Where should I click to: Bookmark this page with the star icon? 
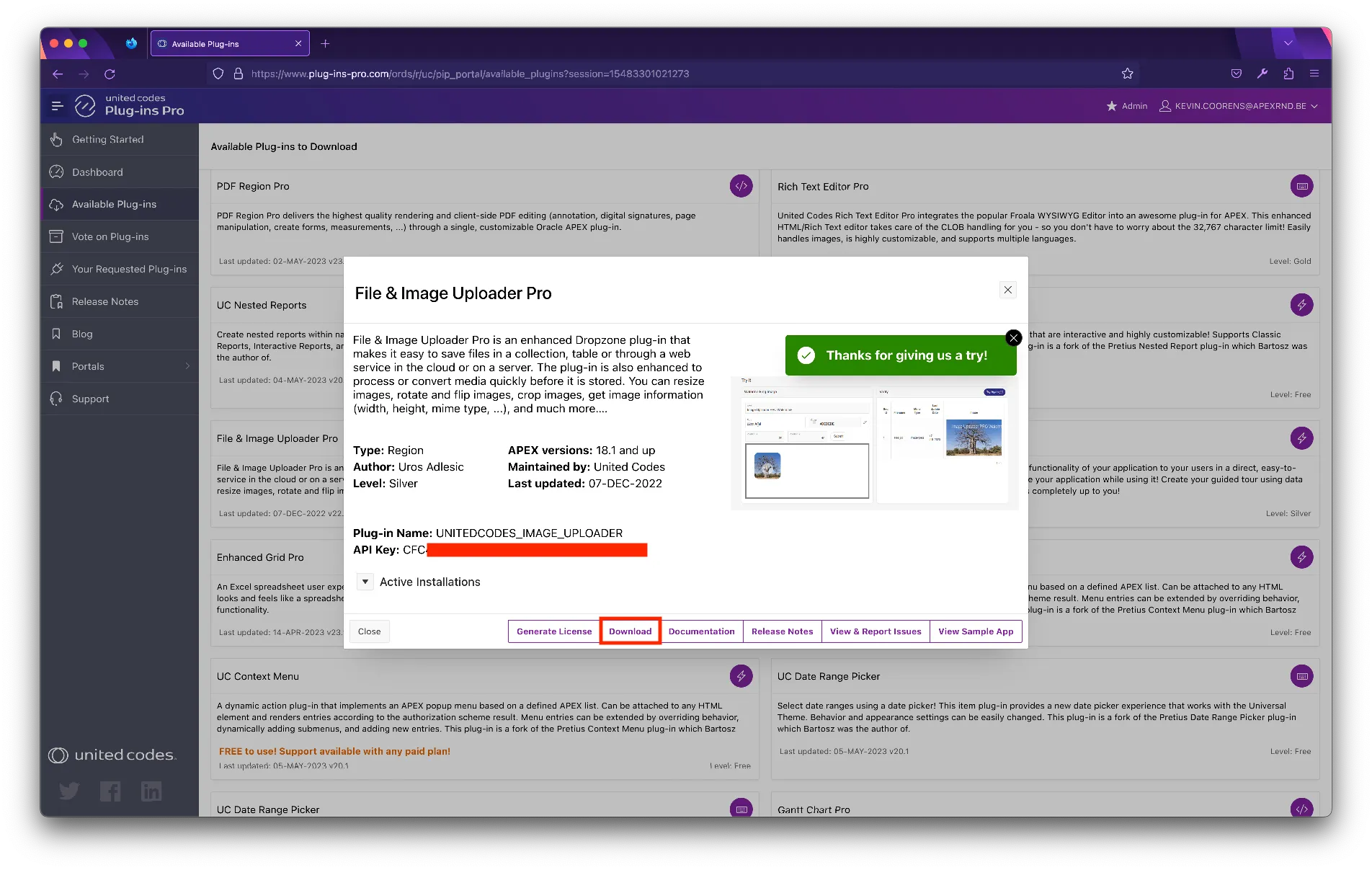point(1128,74)
